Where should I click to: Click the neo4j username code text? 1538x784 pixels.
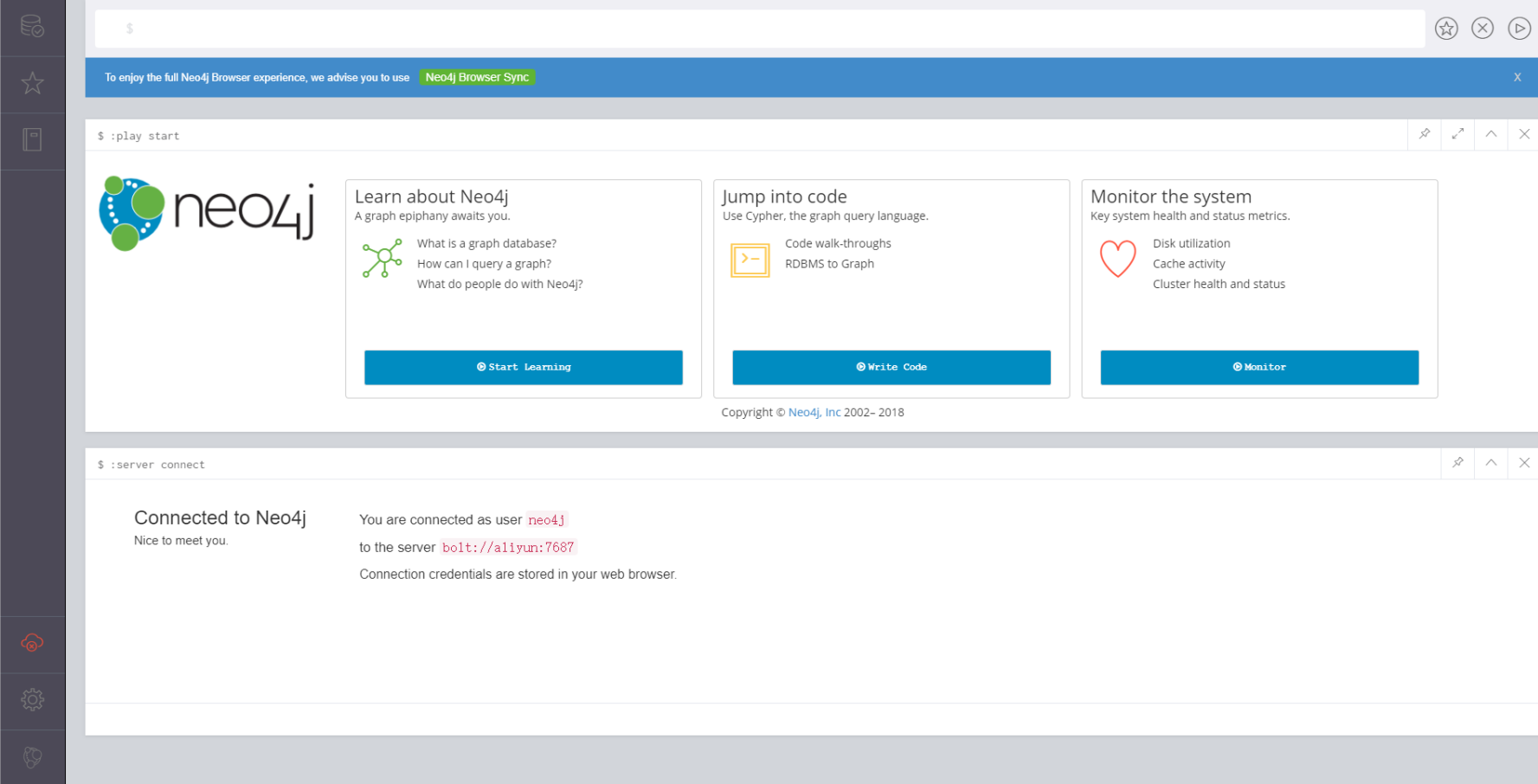(546, 520)
